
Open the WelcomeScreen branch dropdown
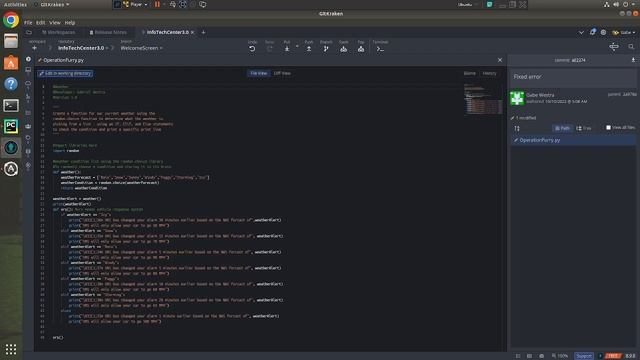(x=142, y=48)
